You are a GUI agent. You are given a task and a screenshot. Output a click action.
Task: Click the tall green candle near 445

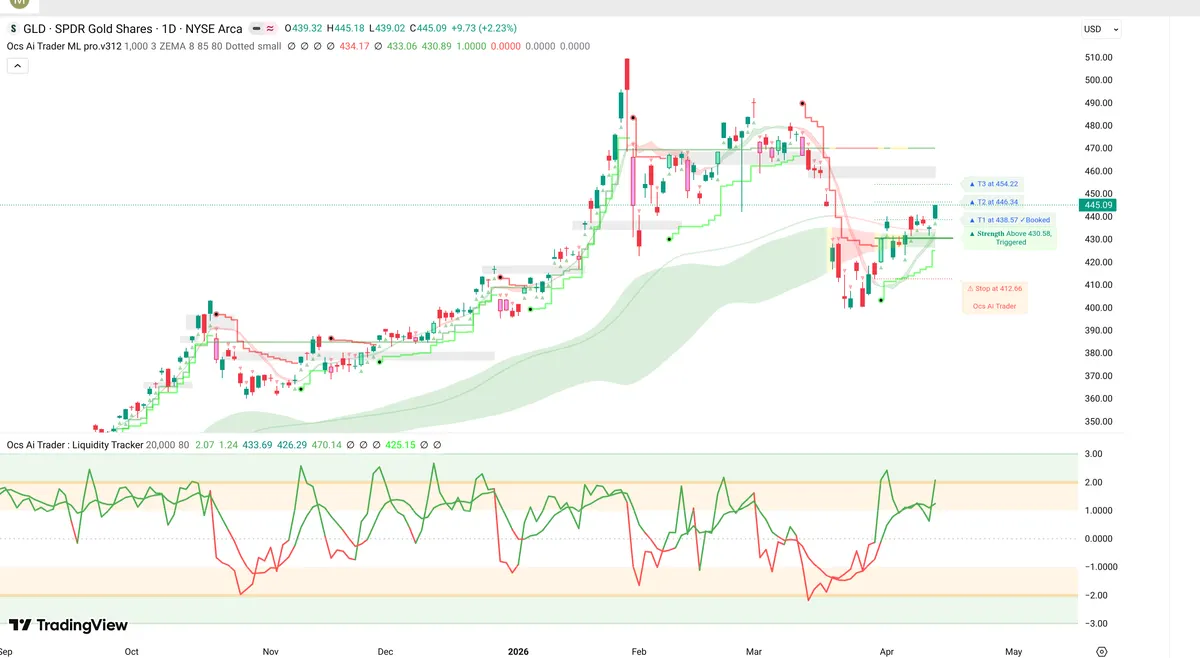click(x=935, y=212)
